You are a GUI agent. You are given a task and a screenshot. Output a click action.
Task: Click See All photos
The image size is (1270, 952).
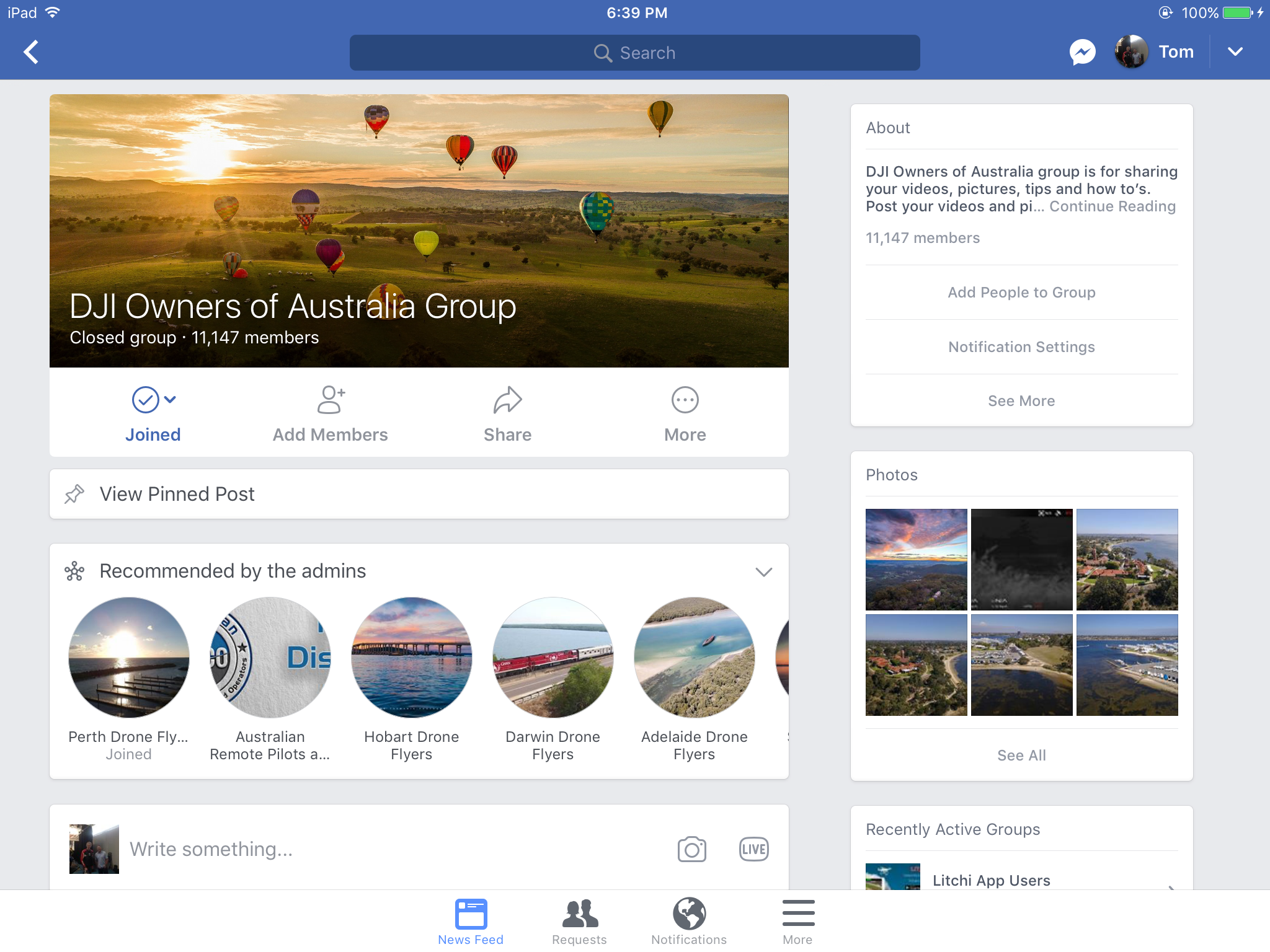[x=1021, y=756]
